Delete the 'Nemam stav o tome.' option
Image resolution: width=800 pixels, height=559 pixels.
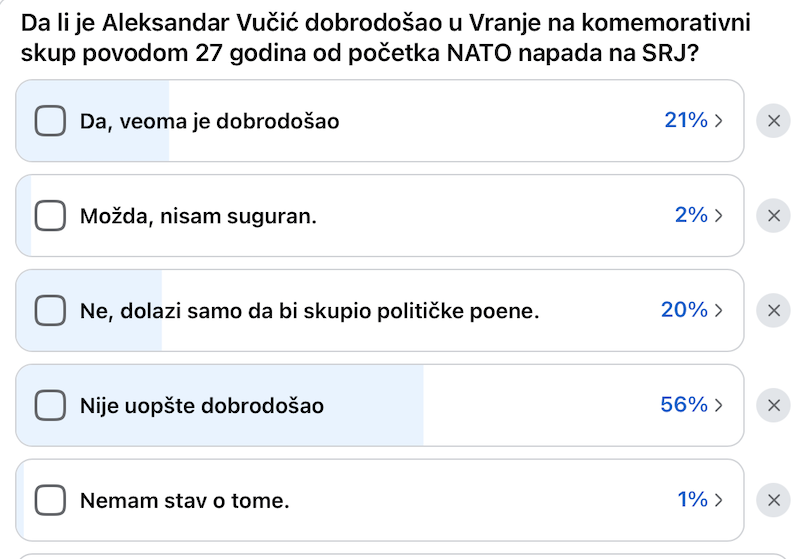click(773, 500)
